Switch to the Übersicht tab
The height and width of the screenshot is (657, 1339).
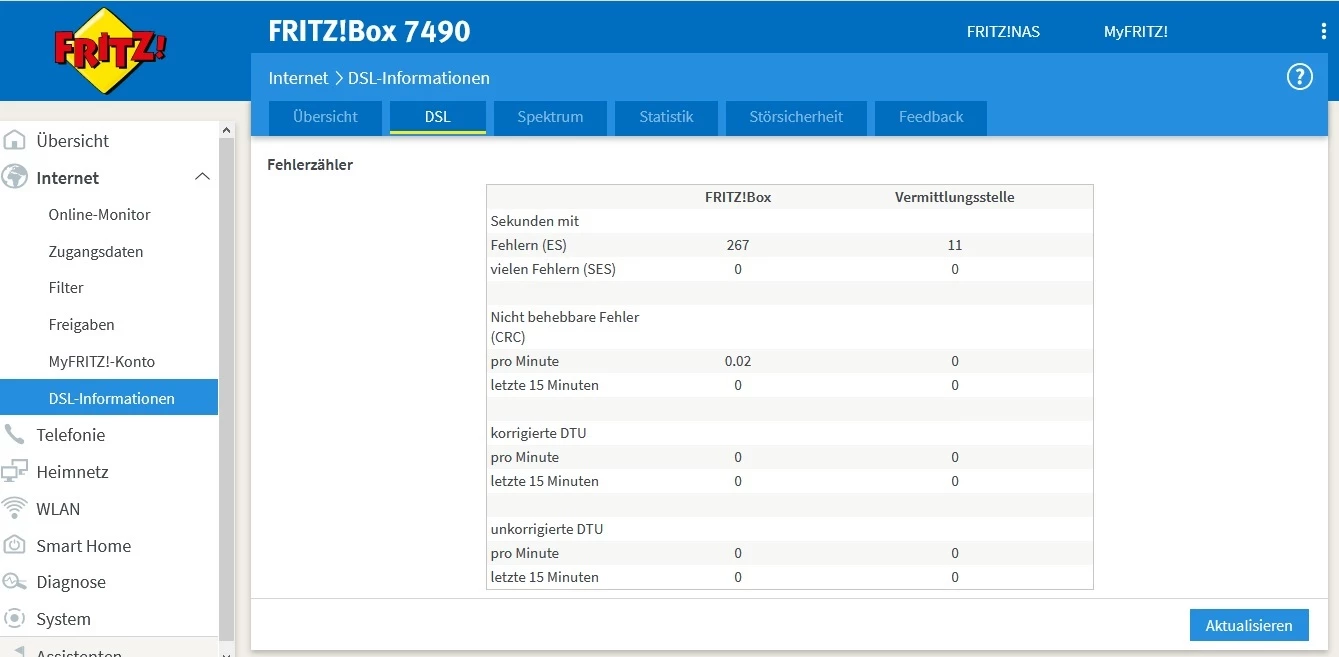point(325,117)
